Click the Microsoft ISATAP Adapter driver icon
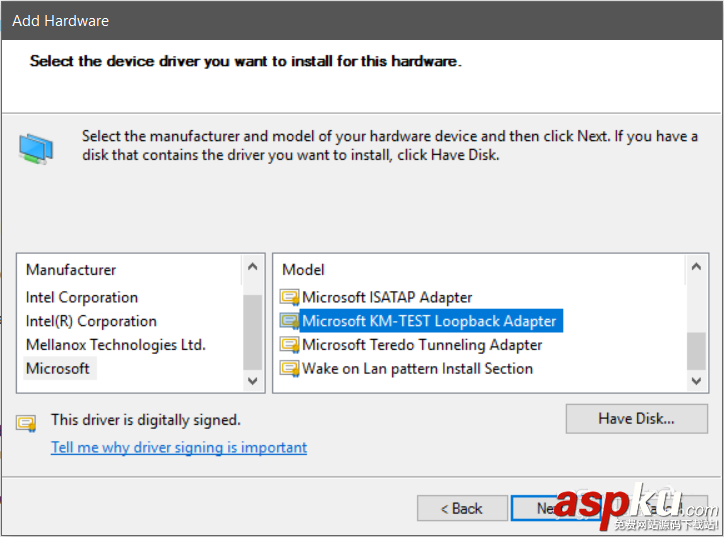 [x=289, y=297]
